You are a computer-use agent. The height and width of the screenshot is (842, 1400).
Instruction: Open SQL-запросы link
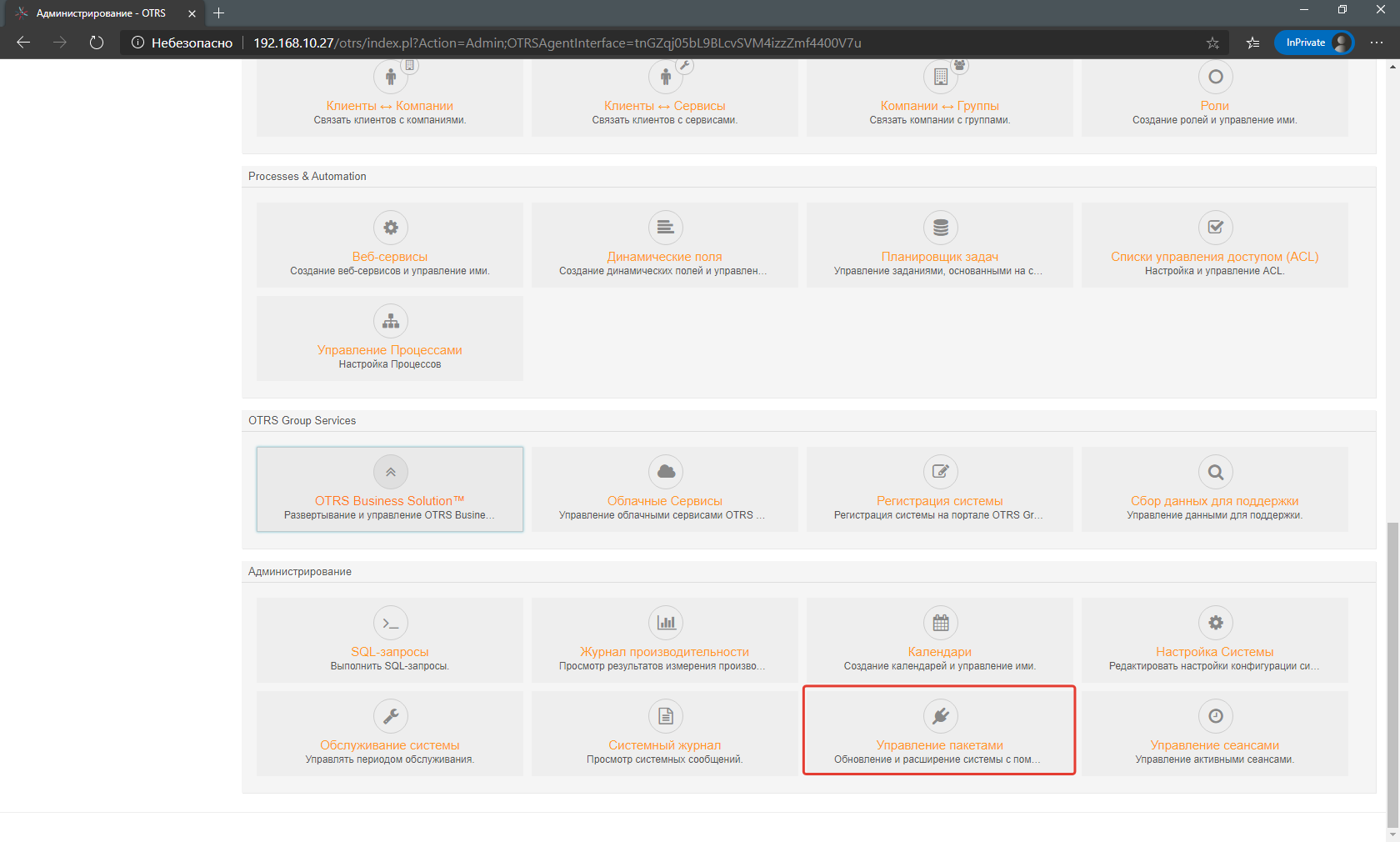(390, 652)
